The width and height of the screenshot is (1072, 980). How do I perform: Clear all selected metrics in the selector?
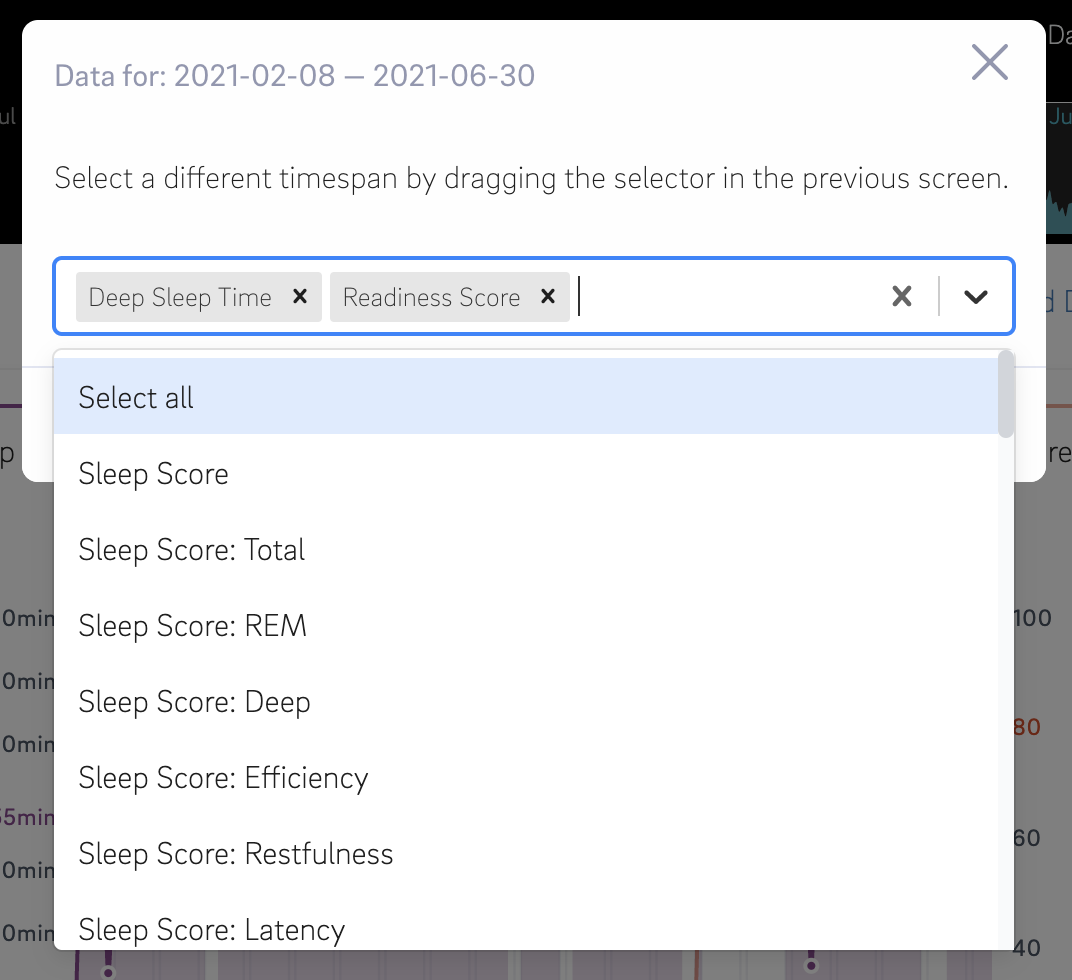(x=901, y=297)
